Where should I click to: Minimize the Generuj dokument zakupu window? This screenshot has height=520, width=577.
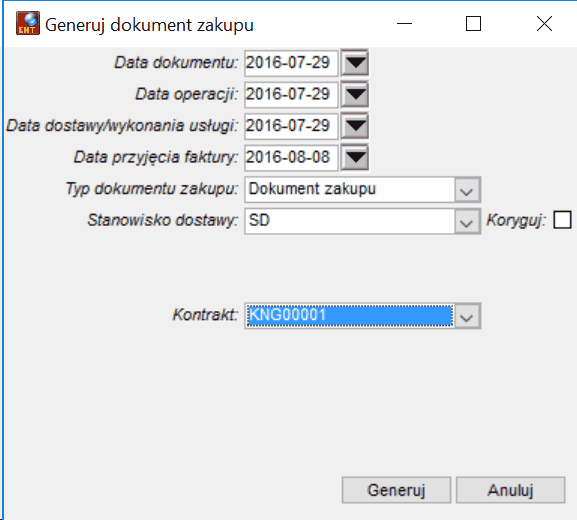pyautogui.click(x=404, y=24)
